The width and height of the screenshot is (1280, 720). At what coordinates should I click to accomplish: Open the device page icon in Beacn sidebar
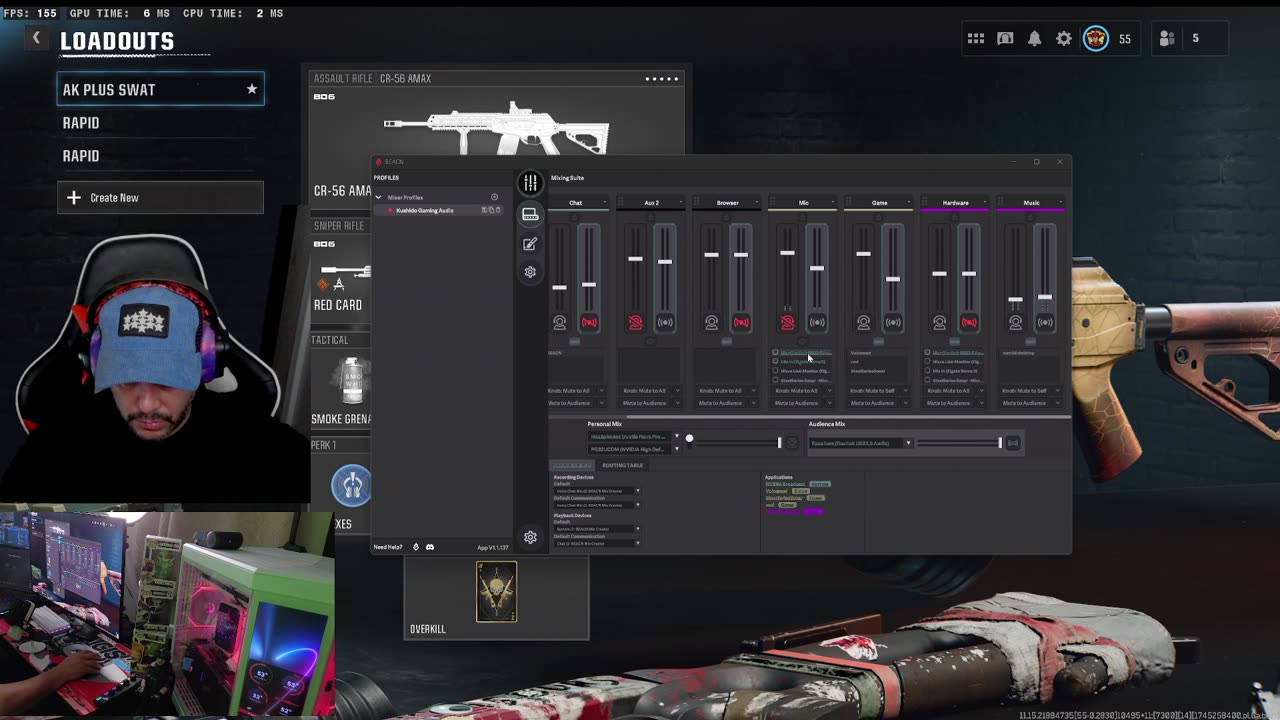530,214
